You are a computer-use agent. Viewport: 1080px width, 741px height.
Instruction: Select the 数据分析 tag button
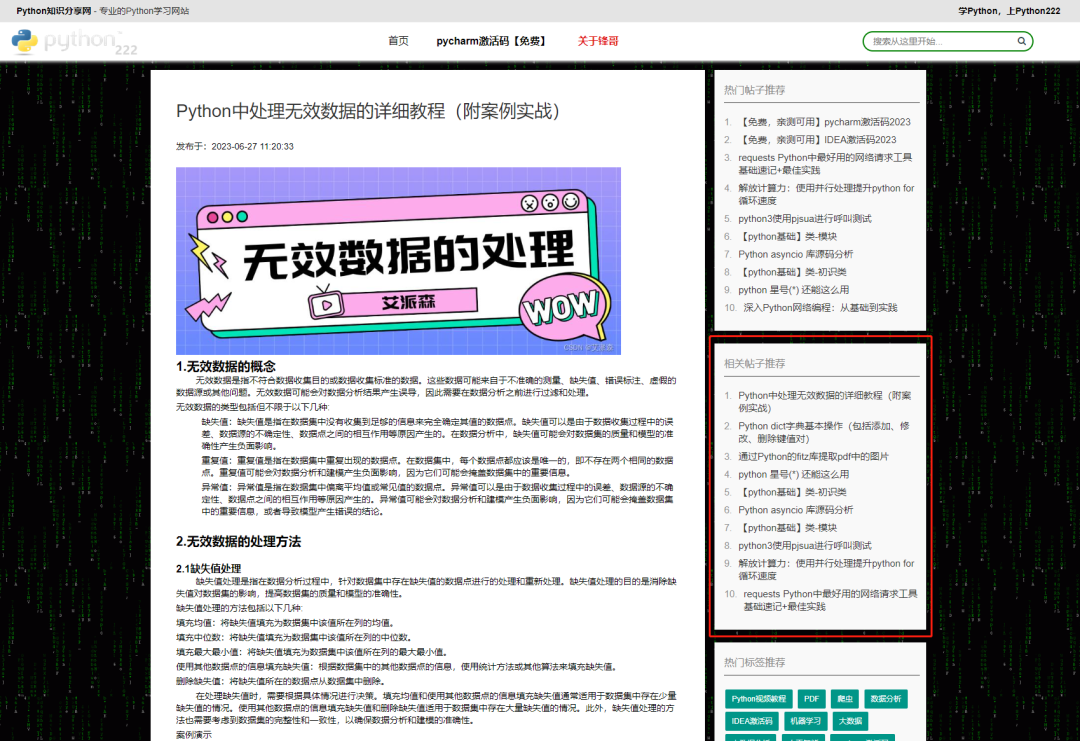[886, 698]
